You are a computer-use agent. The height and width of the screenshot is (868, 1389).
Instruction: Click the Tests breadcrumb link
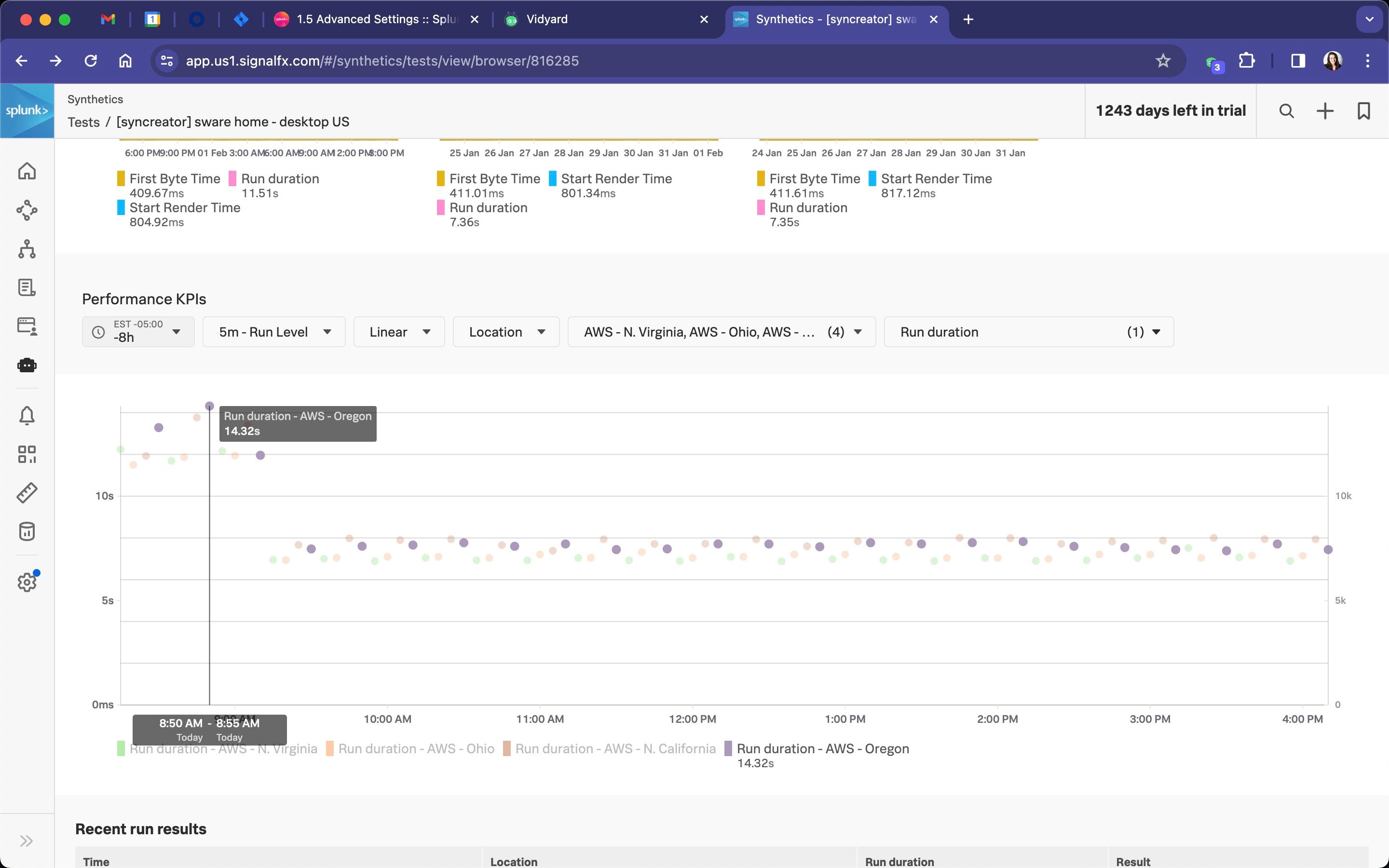pyautogui.click(x=84, y=122)
